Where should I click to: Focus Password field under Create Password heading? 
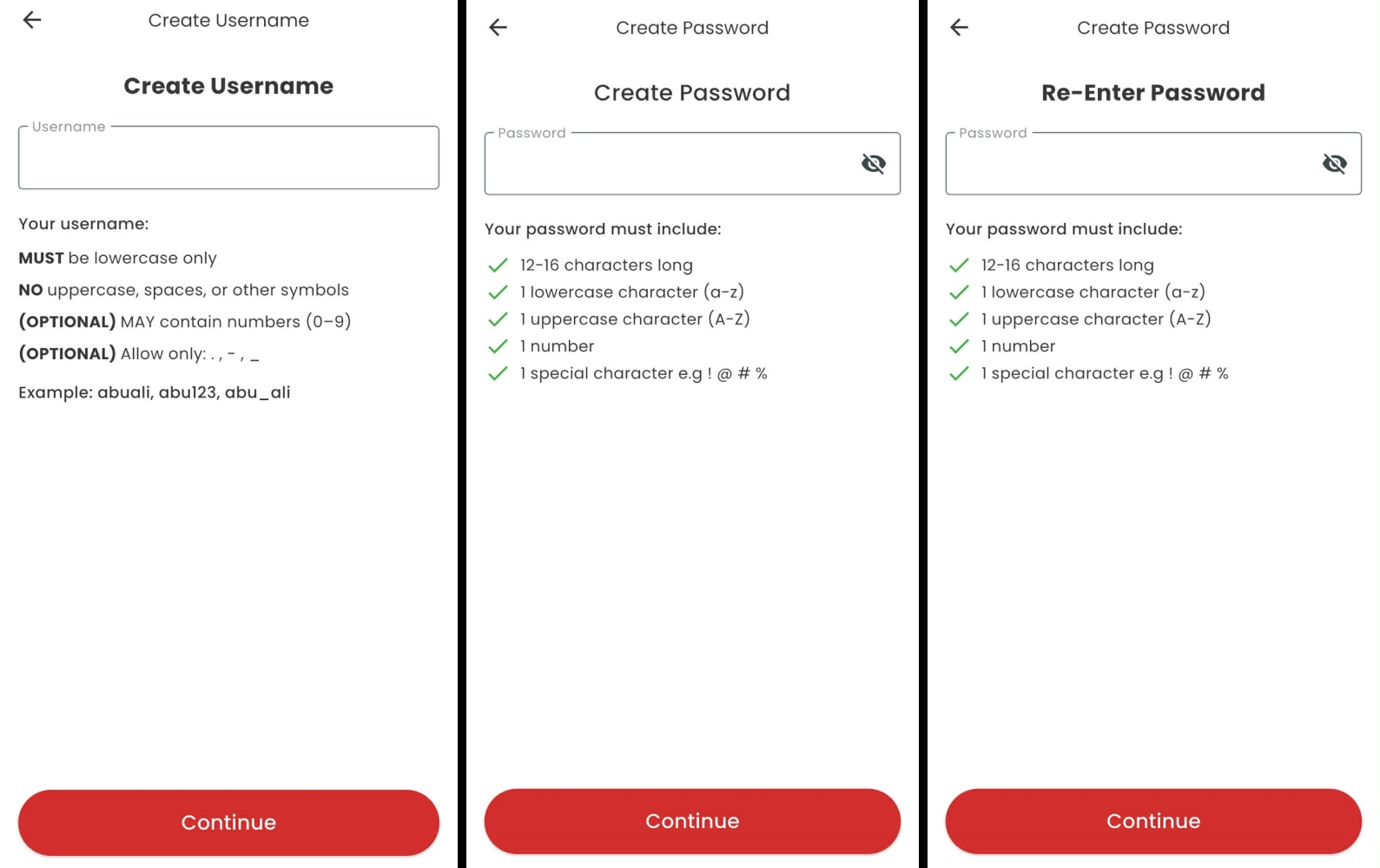click(669, 164)
